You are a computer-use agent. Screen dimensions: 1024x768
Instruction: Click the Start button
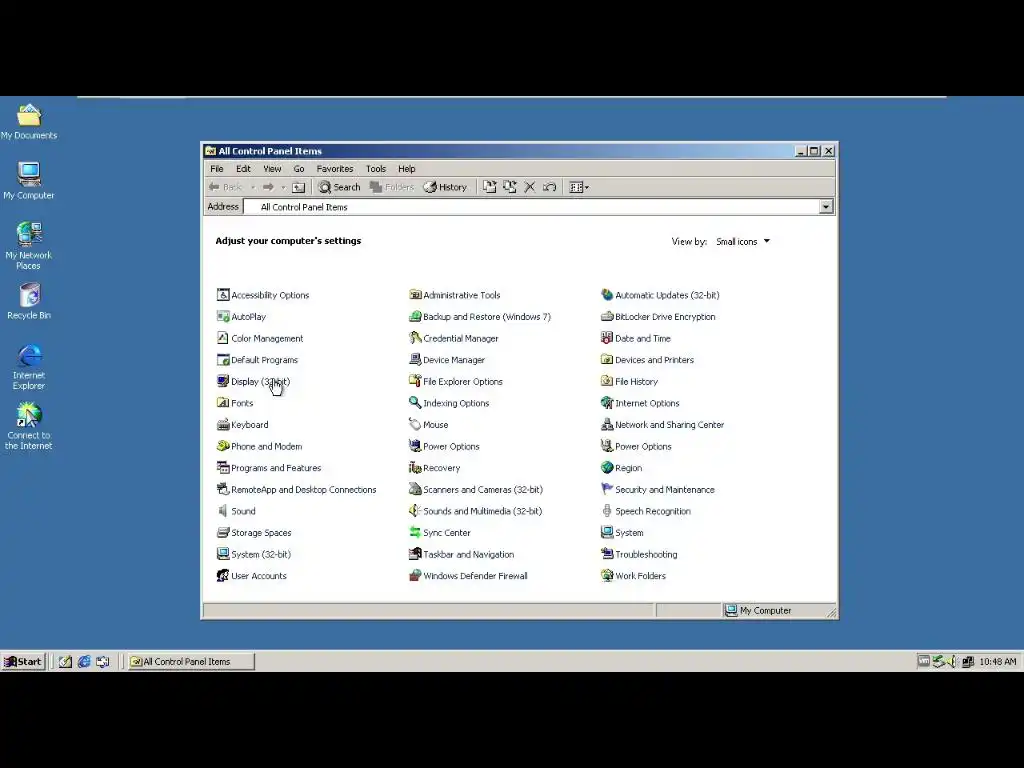click(24, 662)
